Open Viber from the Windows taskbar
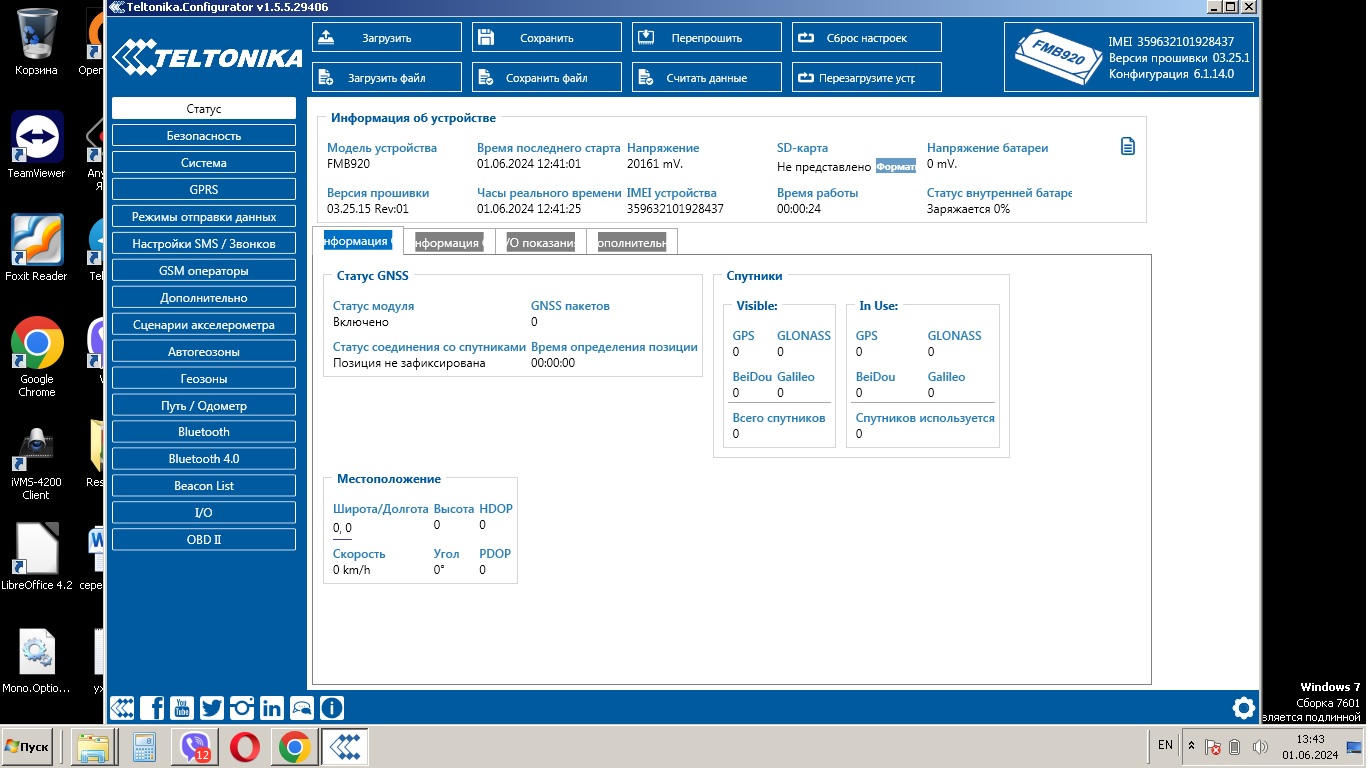The image size is (1370, 768). tap(195, 747)
